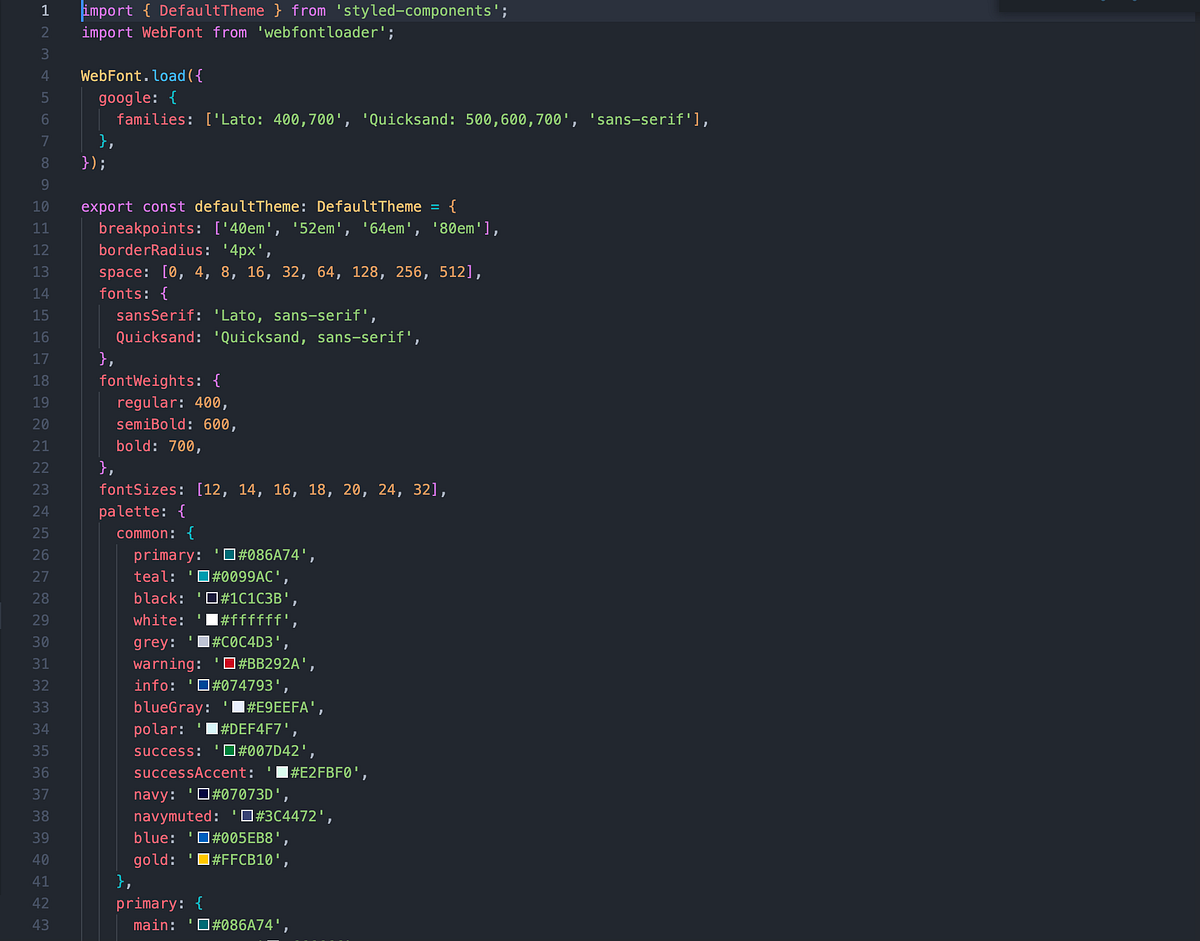Click value 32 in fontSizes array
The image size is (1200, 941).
pyautogui.click(x=422, y=490)
